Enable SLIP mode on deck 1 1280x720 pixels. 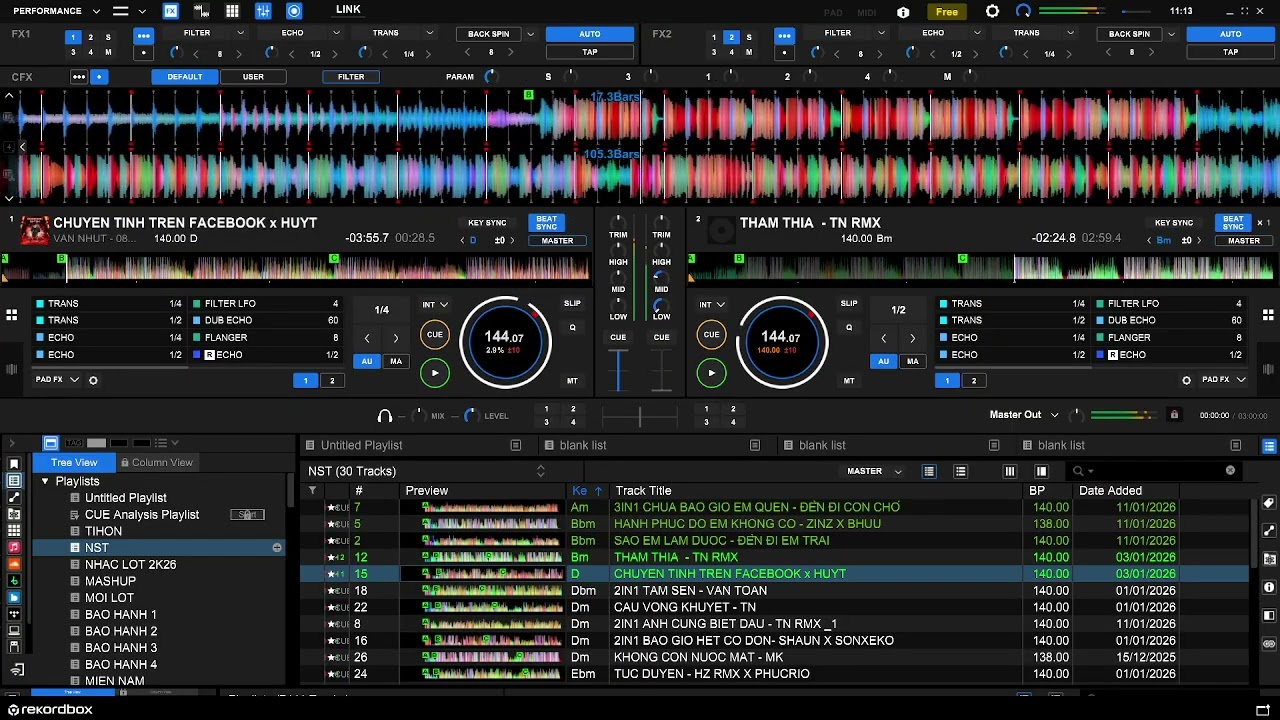pos(572,303)
